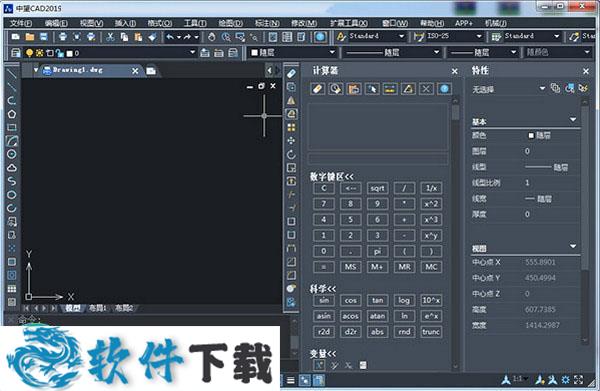Screen dimensions: 600x391
Task: Click the Paste icon in toolbar
Action: pos(138,37)
